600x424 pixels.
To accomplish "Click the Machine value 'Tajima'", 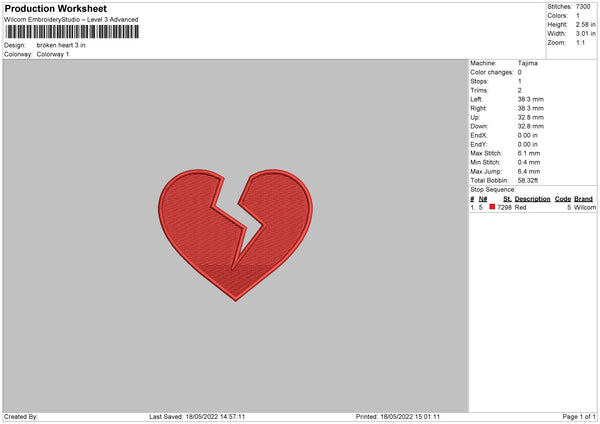I will (528, 63).
